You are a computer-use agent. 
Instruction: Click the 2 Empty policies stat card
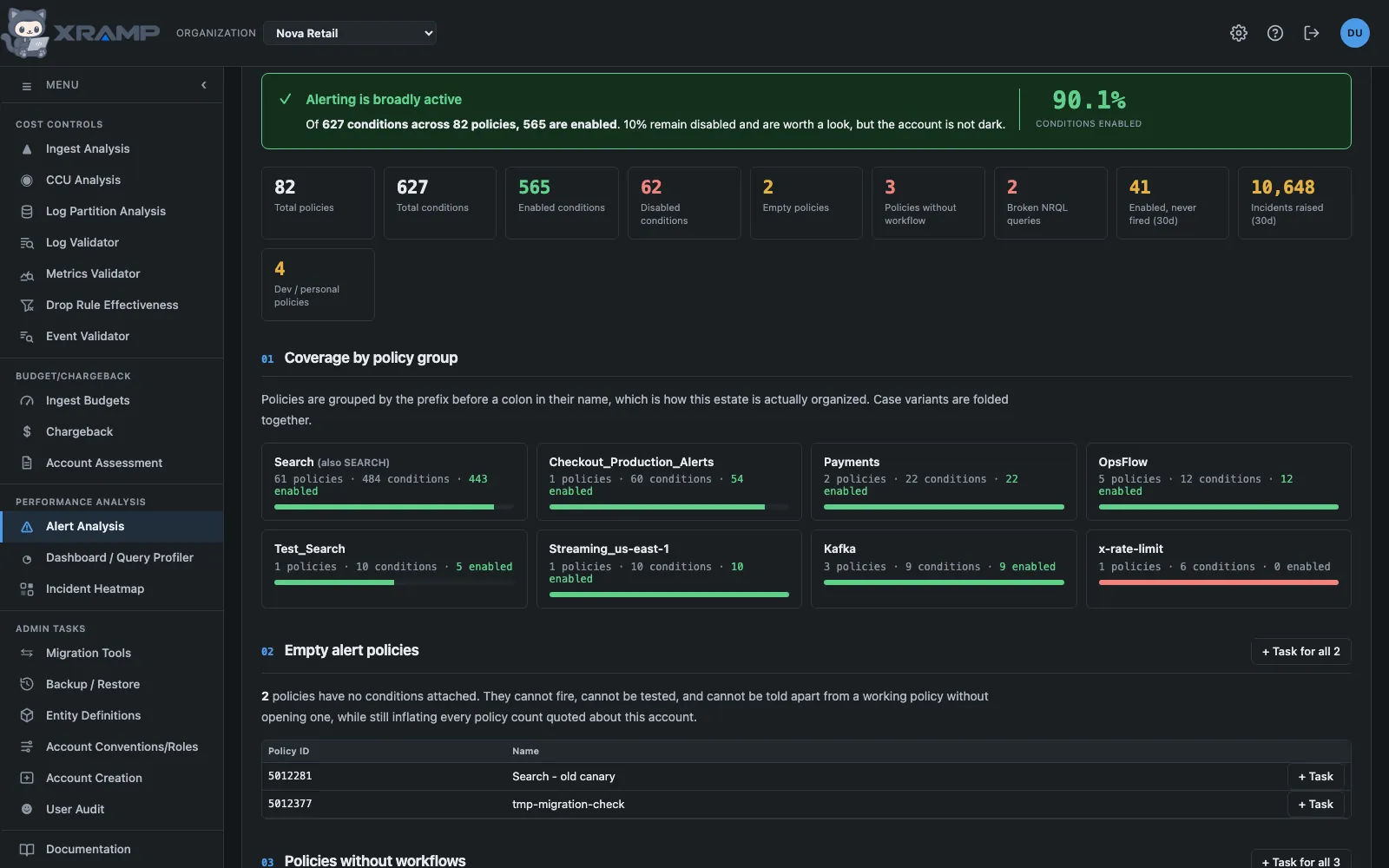point(806,203)
